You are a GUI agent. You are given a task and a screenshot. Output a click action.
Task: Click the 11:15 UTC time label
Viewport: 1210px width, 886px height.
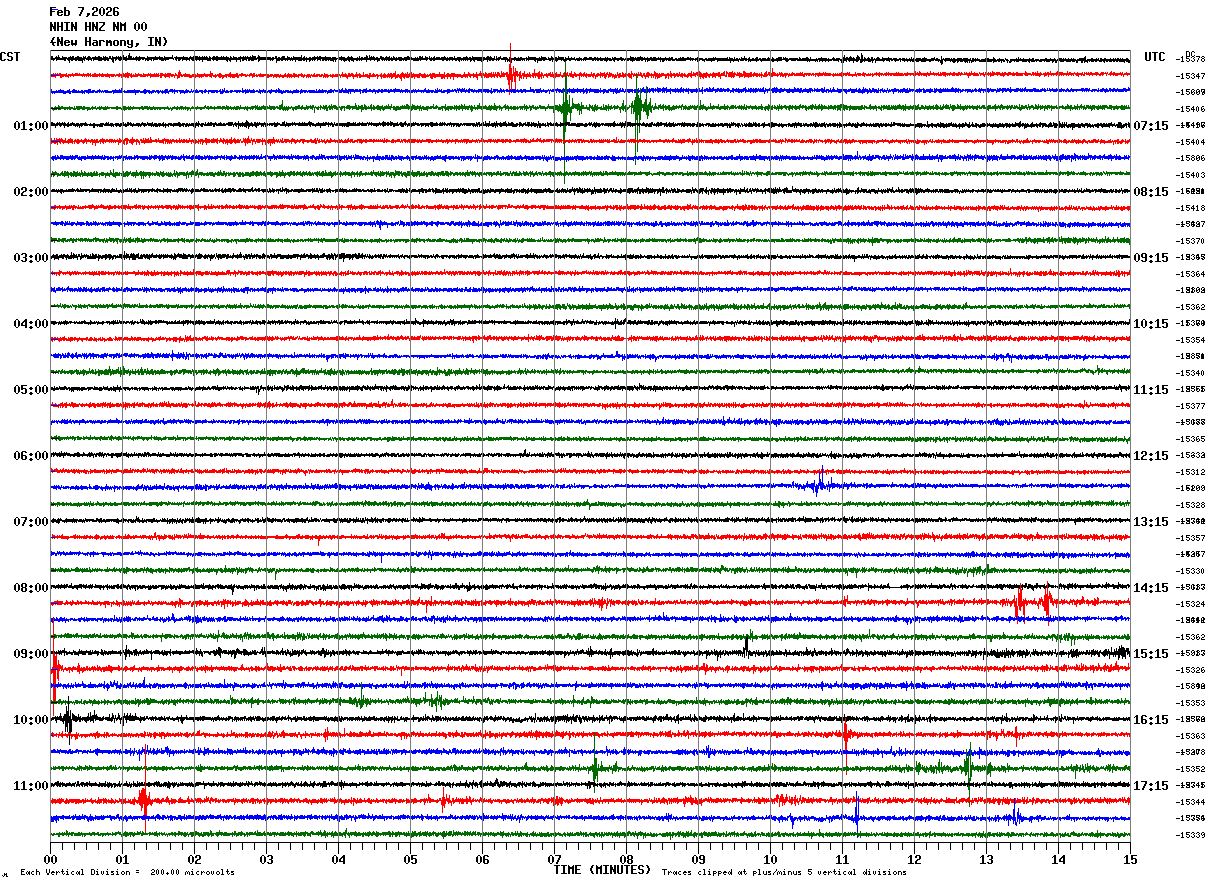1151,390
